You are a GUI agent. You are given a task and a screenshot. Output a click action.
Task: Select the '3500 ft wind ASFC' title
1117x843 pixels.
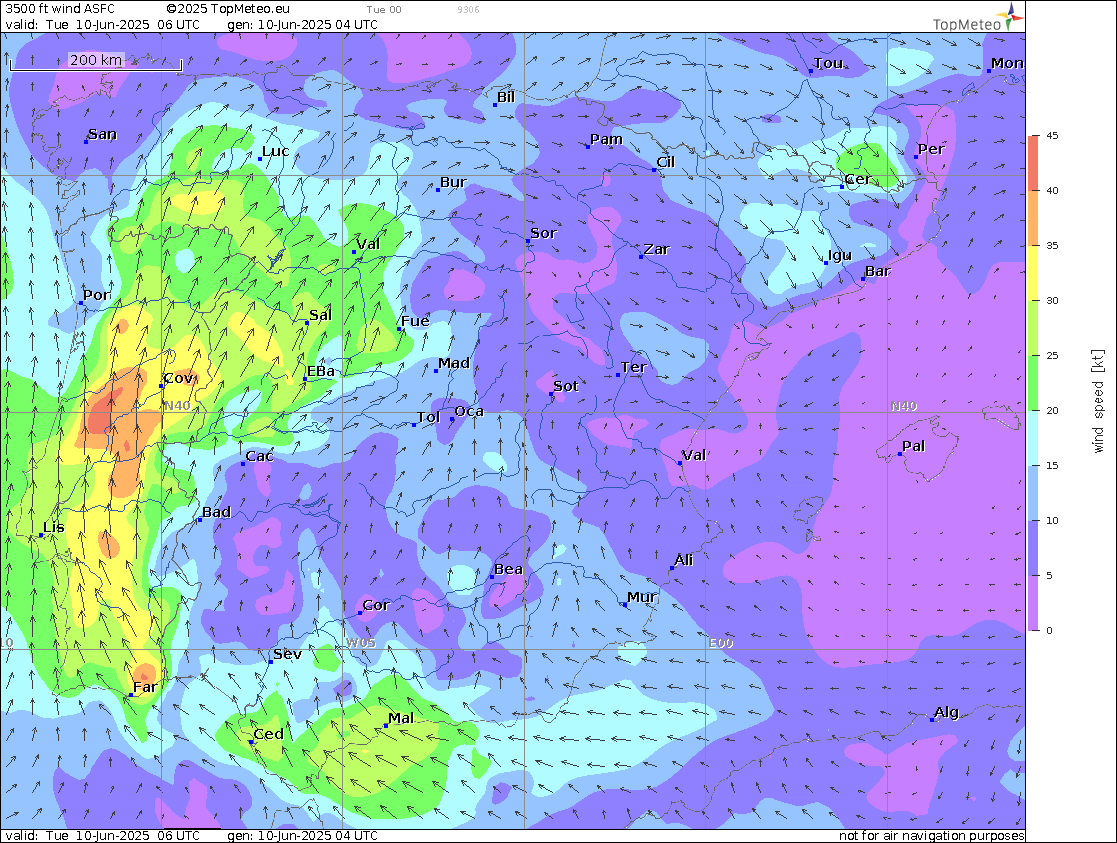click(x=60, y=9)
